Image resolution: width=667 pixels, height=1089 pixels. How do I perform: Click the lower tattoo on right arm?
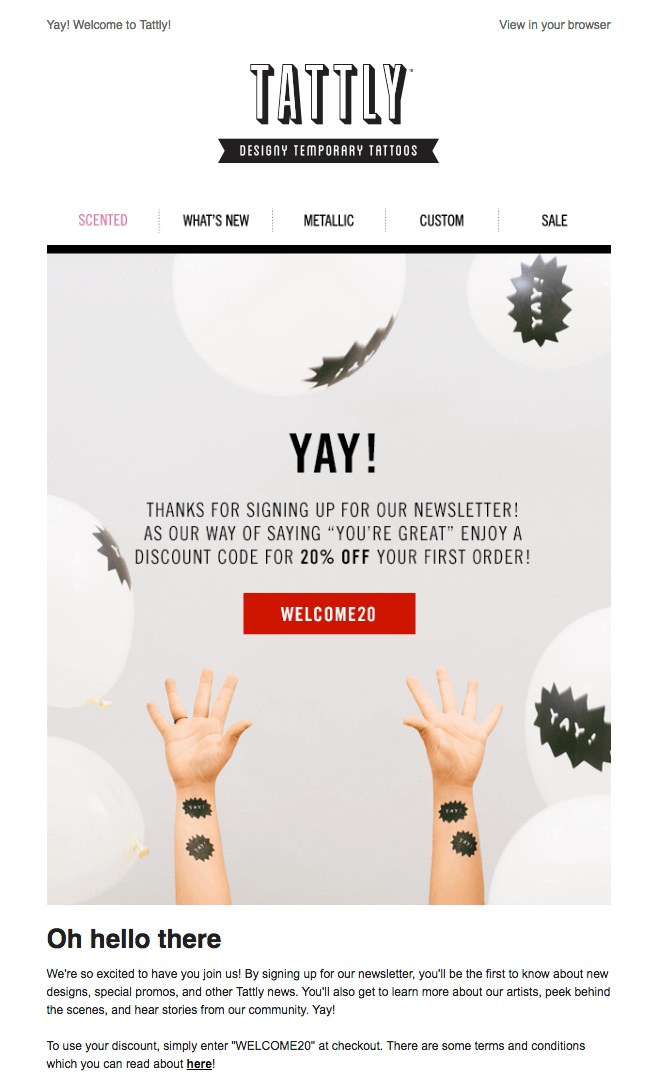464,843
